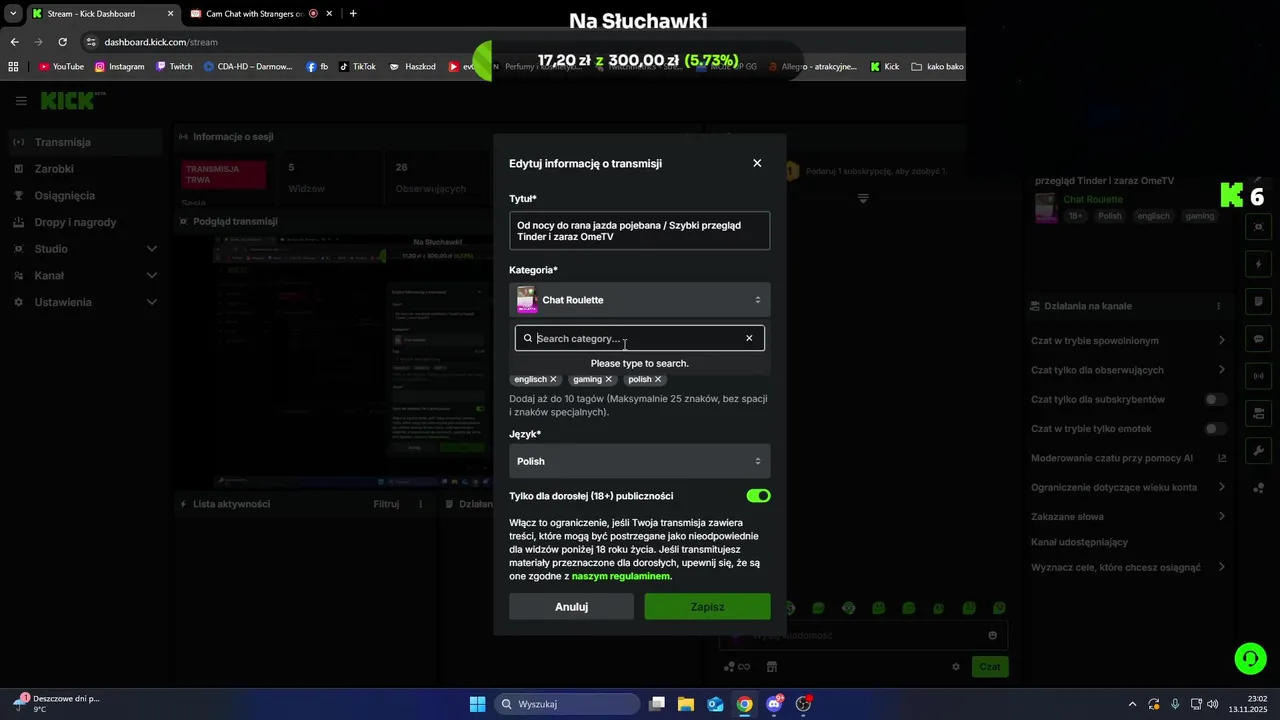Remove the polish tag
The width and height of the screenshot is (1280, 720).
tap(658, 380)
